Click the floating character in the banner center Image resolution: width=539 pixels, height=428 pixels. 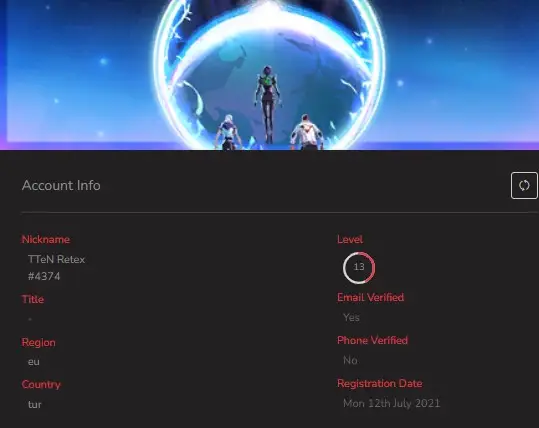click(x=268, y=103)
